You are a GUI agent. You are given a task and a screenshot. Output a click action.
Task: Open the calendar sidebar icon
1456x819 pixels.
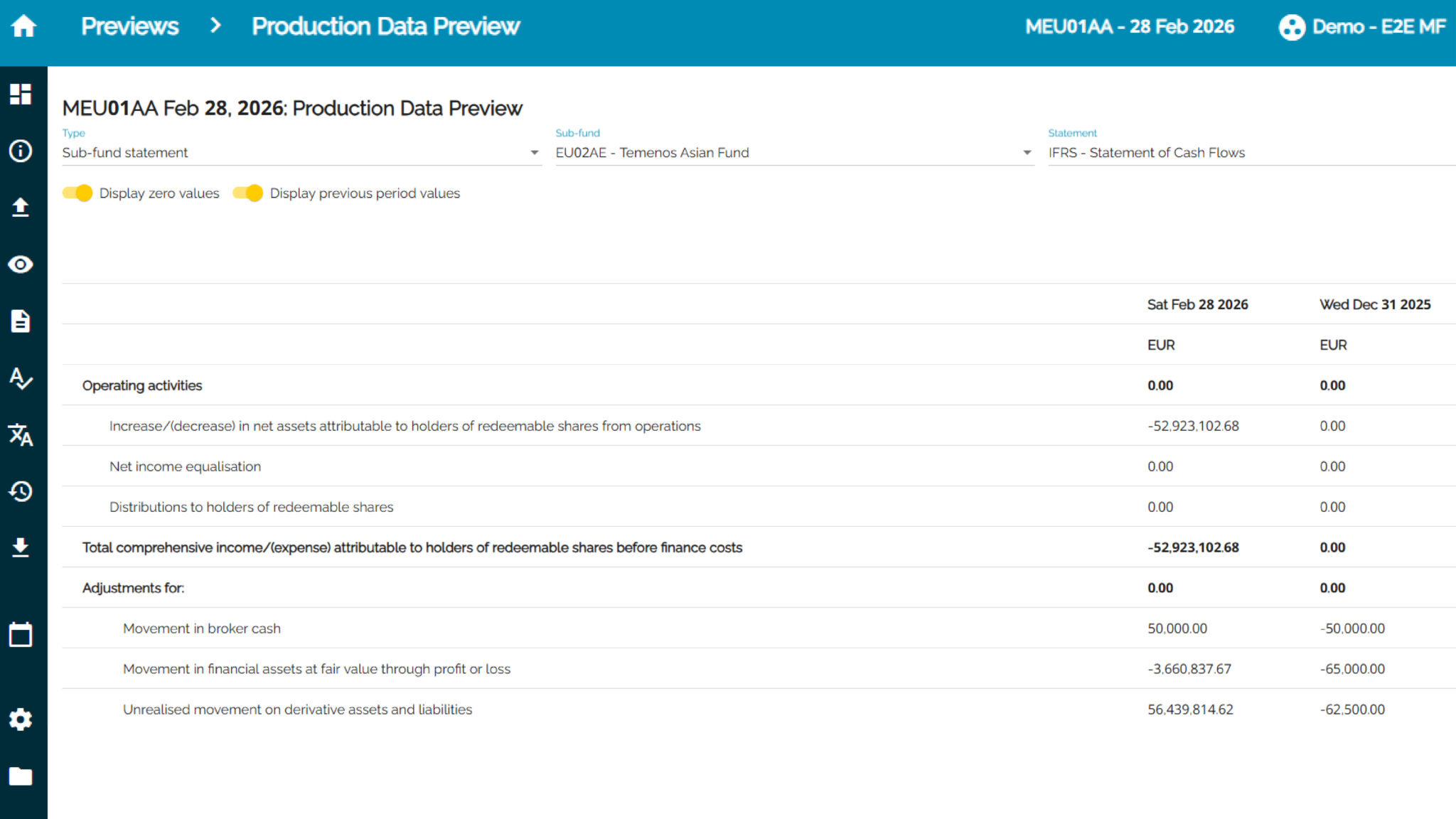[21, 634]
